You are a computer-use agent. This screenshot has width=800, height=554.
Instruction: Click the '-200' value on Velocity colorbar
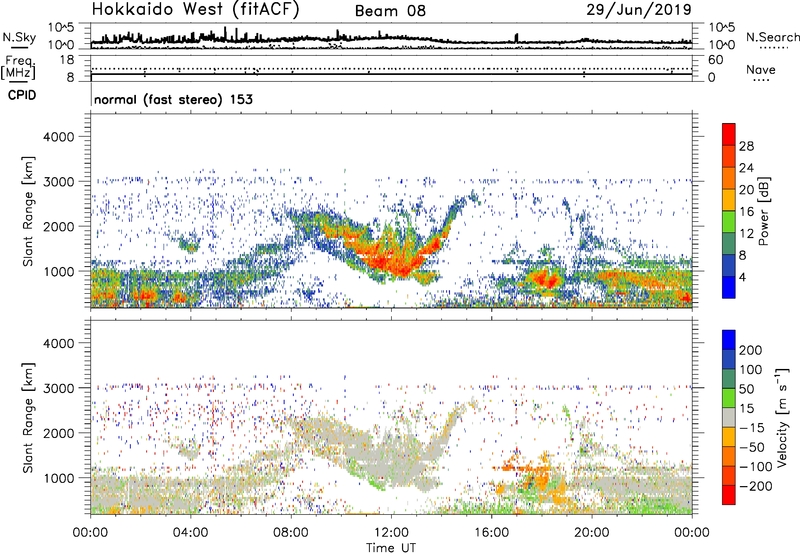point(756,486)
